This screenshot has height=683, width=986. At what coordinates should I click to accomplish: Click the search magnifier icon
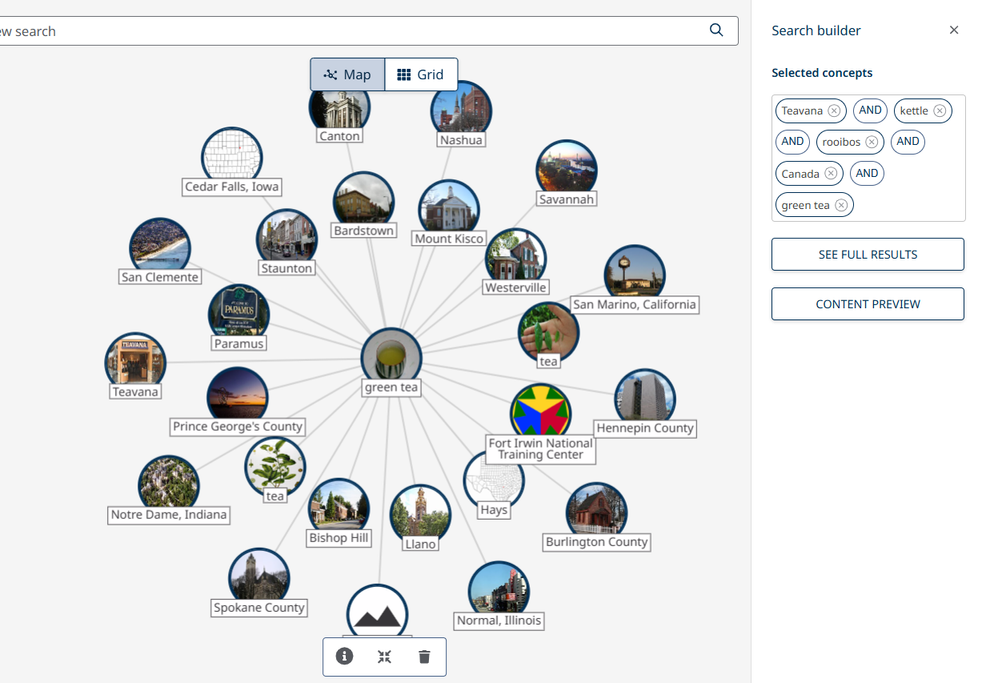click(x=716, y=30)
